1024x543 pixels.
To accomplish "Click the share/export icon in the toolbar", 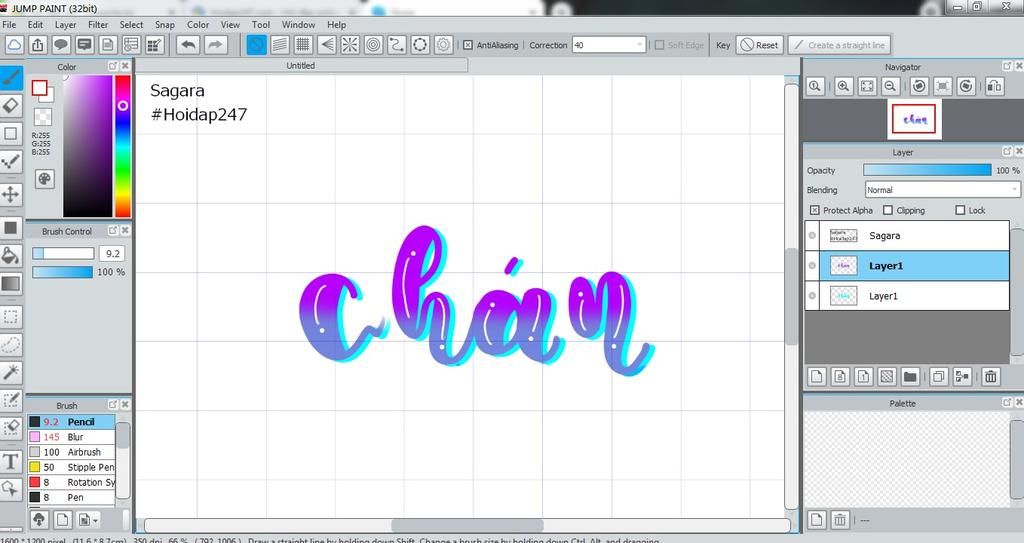I will click(x=38, y=45).
